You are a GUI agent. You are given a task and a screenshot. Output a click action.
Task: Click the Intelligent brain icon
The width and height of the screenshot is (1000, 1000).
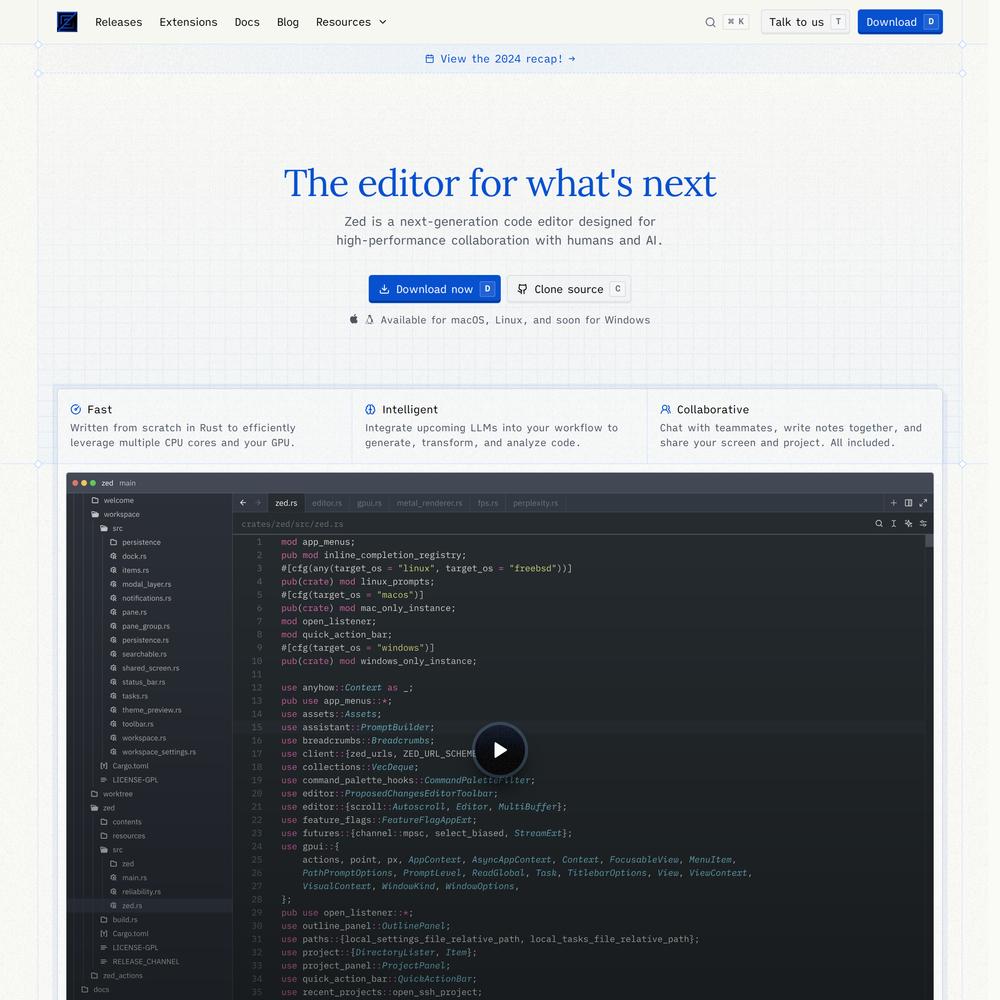[370, 409]
